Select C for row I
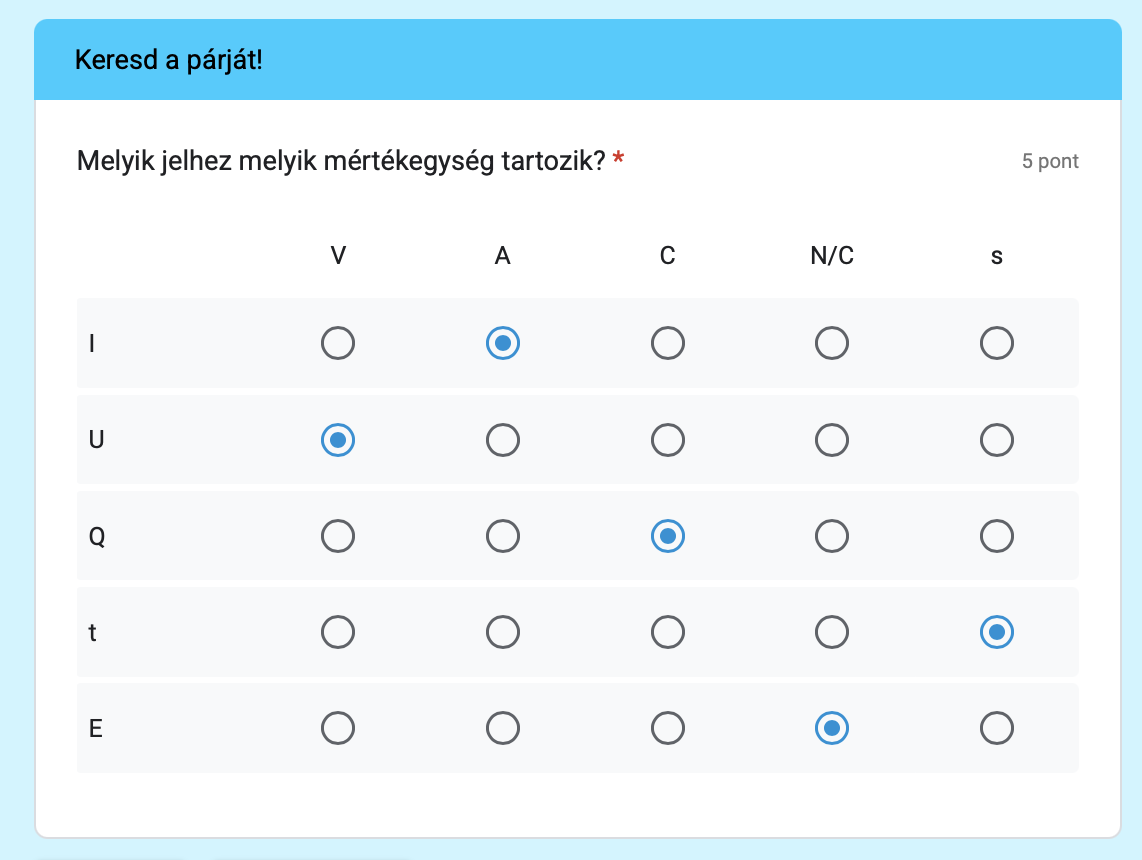 tap(668, 344)
